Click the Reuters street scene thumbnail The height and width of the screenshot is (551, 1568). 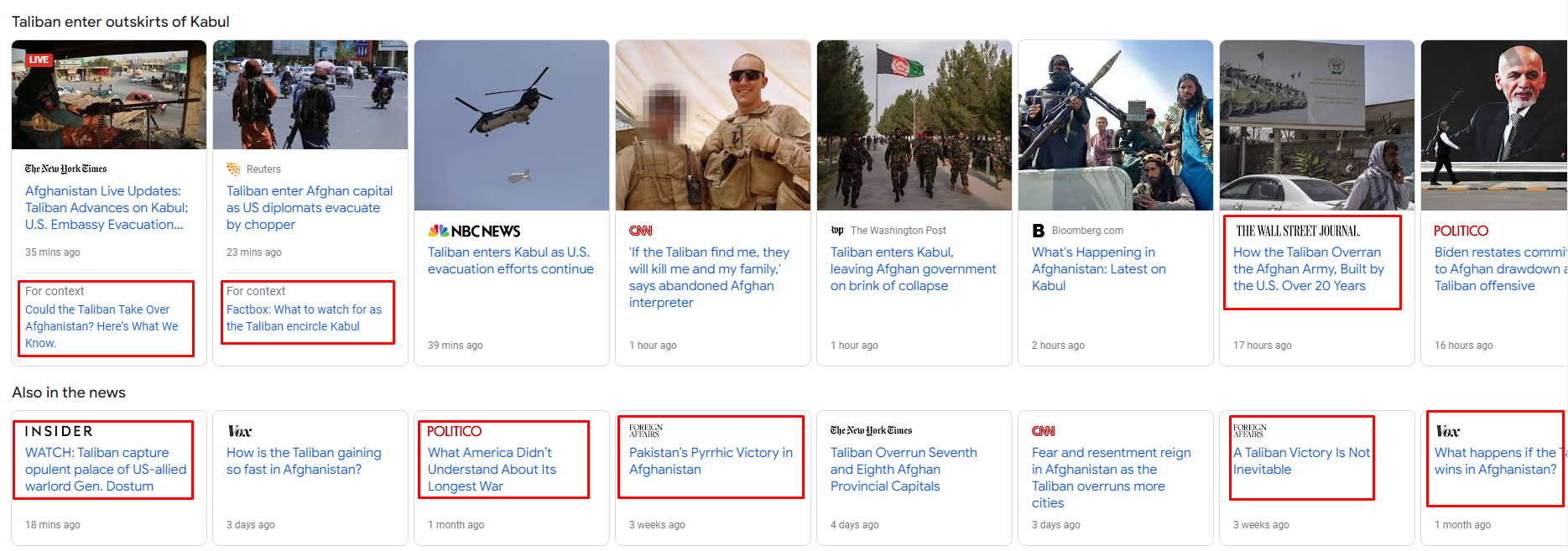[310, 95]
